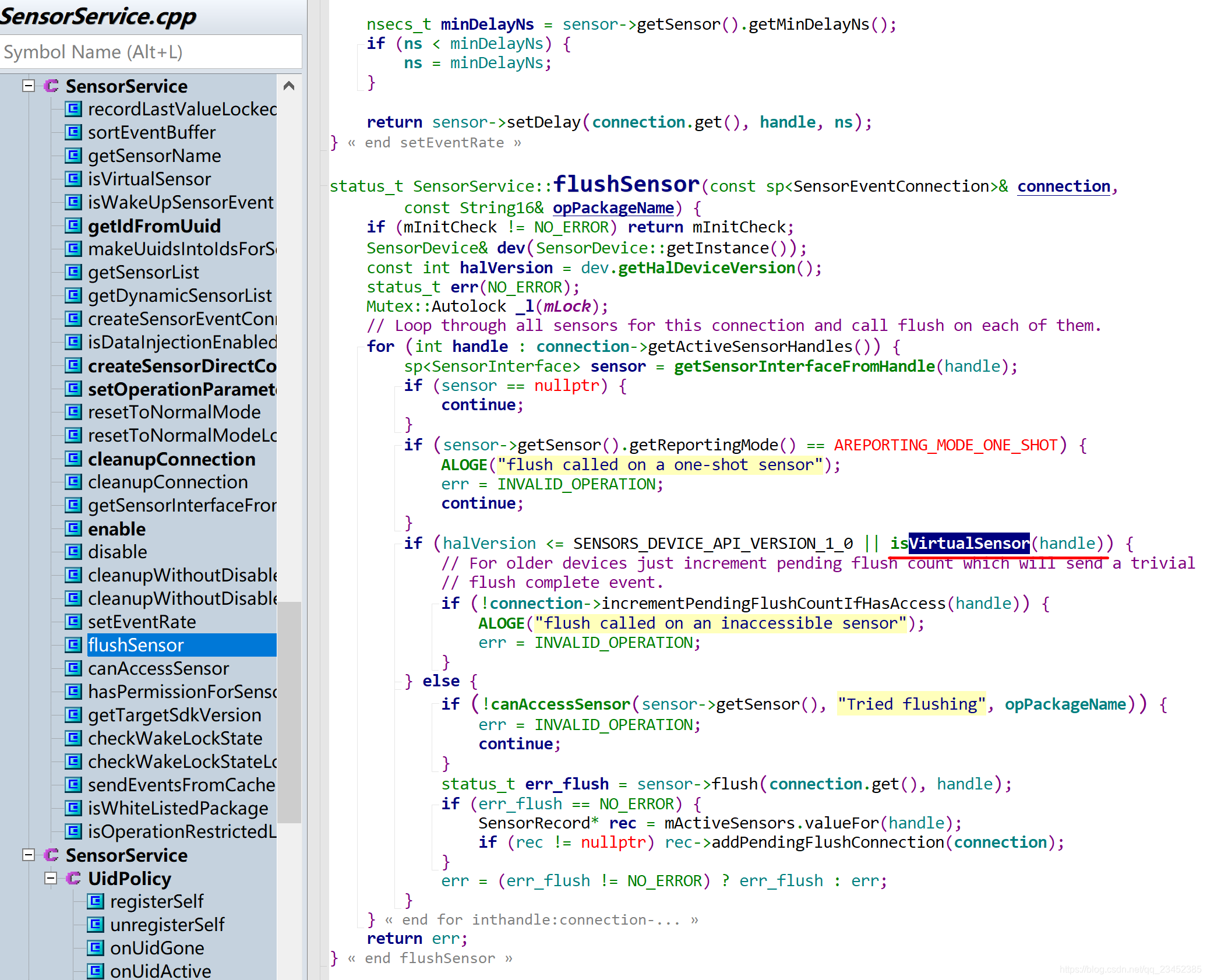Click the class icon of UidPolicy
The height and width of the screenshot is (980, 1207).
(73, 878)
